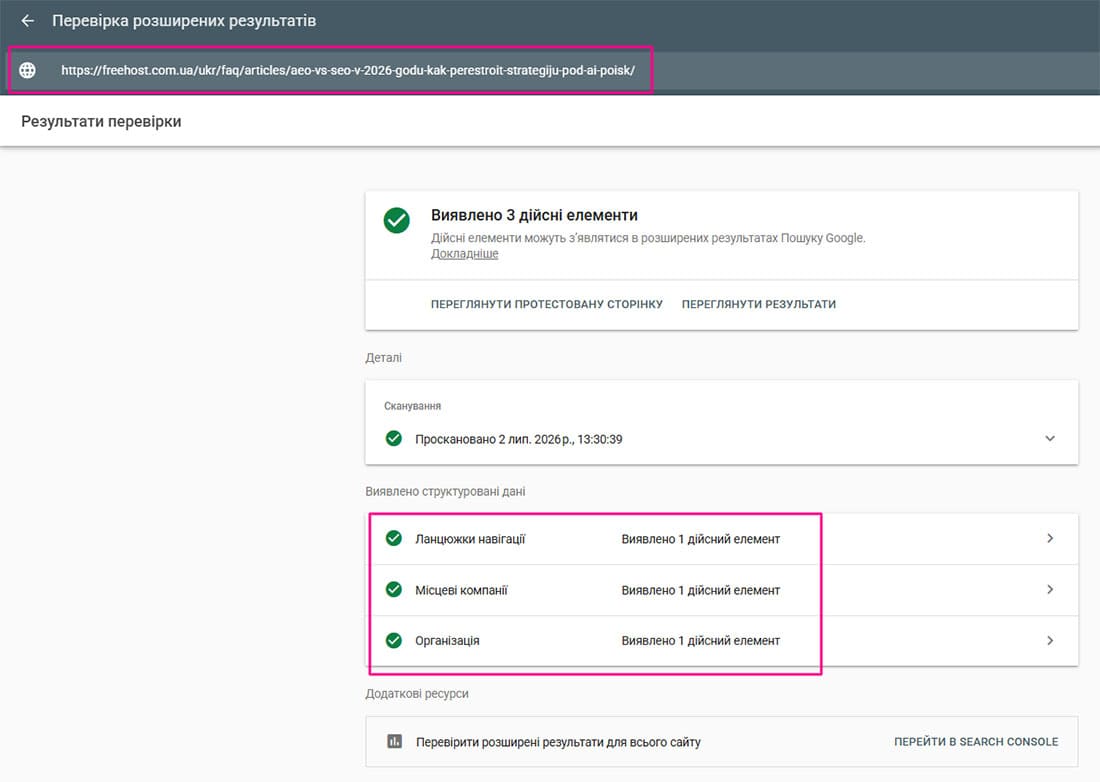
Task: Click ПЕРЕЙТИ В SEARCH CONSOLE link
Action: 976,742
